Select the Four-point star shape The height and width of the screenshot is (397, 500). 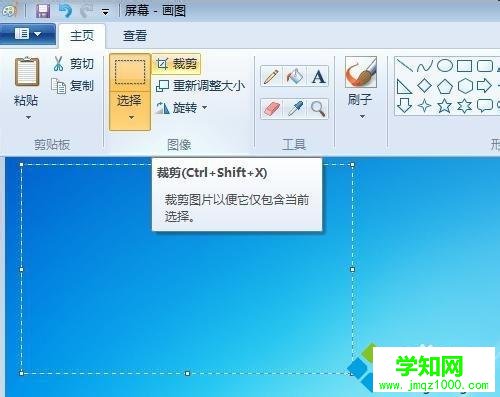[x=425, y=106]
